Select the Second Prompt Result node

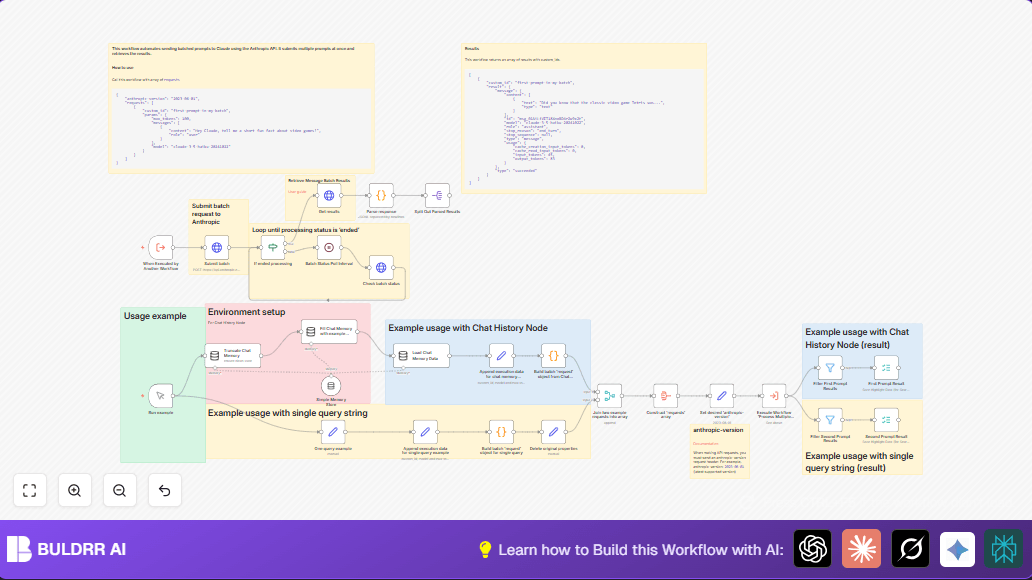pos(886,419)
